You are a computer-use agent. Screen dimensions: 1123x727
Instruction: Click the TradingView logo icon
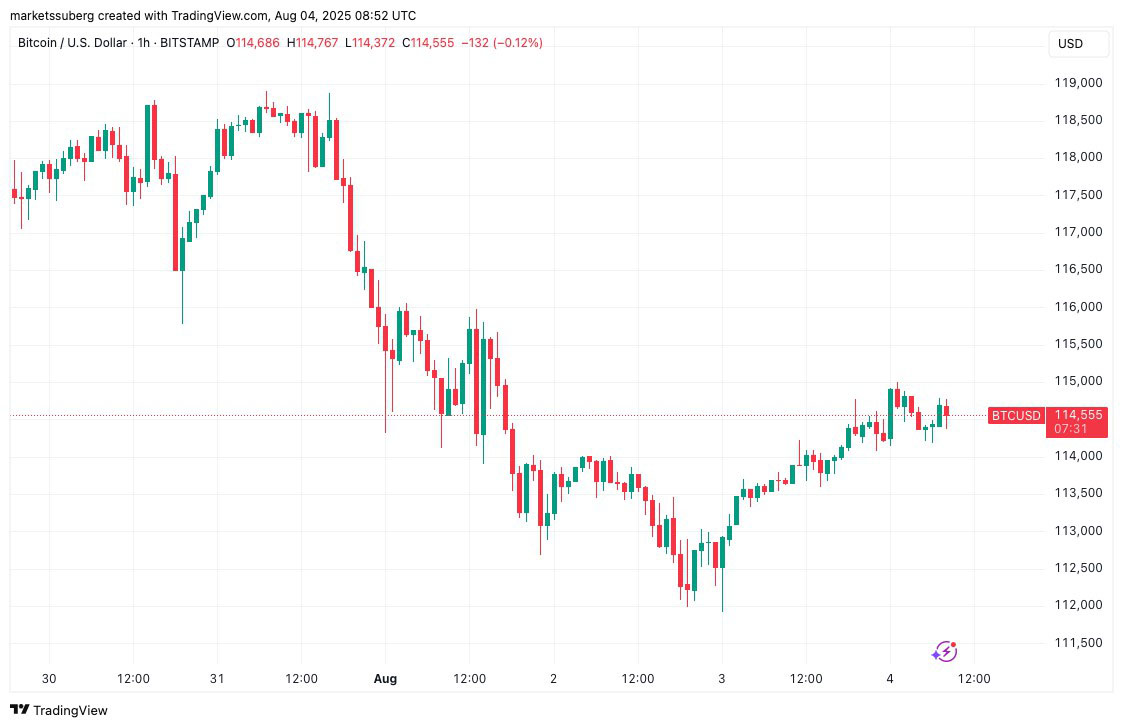click(20, 710)
